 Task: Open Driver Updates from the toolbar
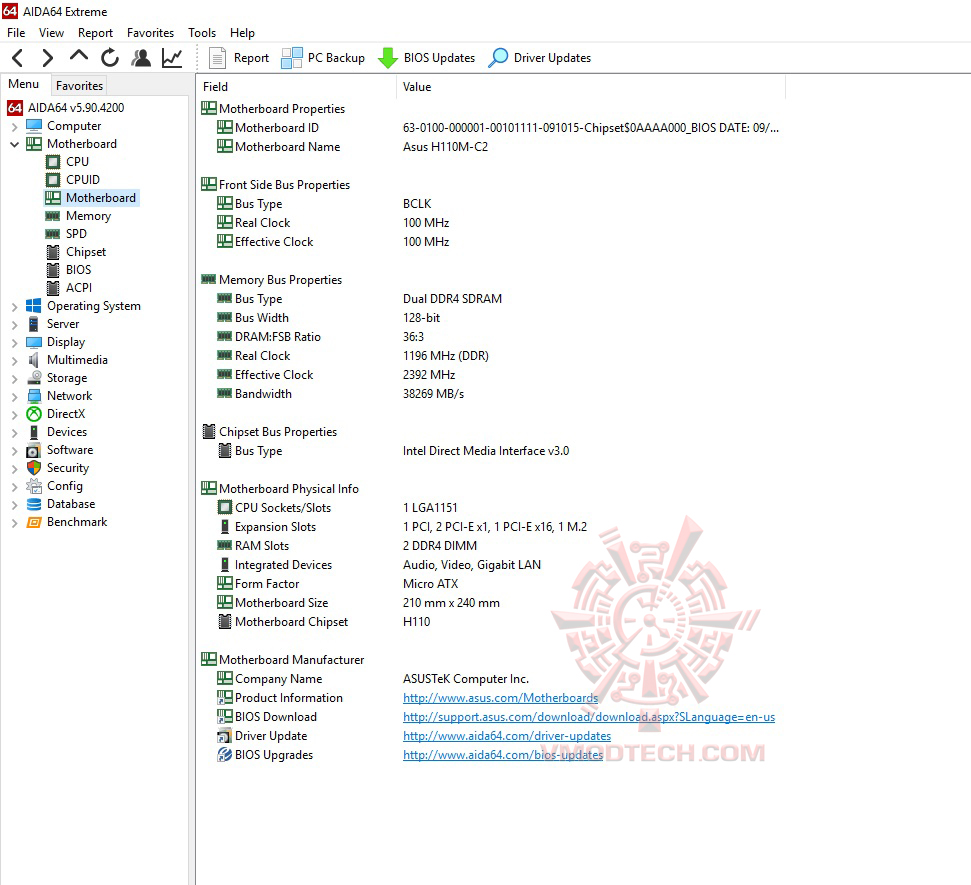[539, 58]
